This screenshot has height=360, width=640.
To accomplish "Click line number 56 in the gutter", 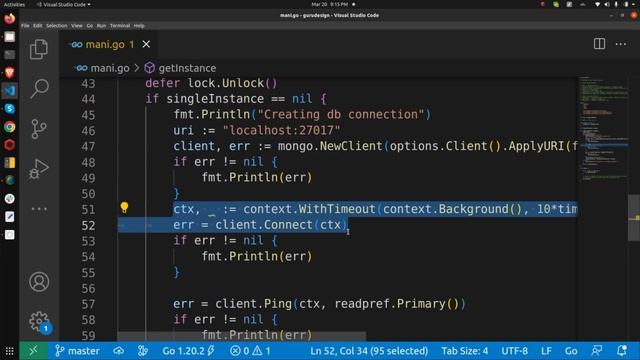I will coord(88,289).
